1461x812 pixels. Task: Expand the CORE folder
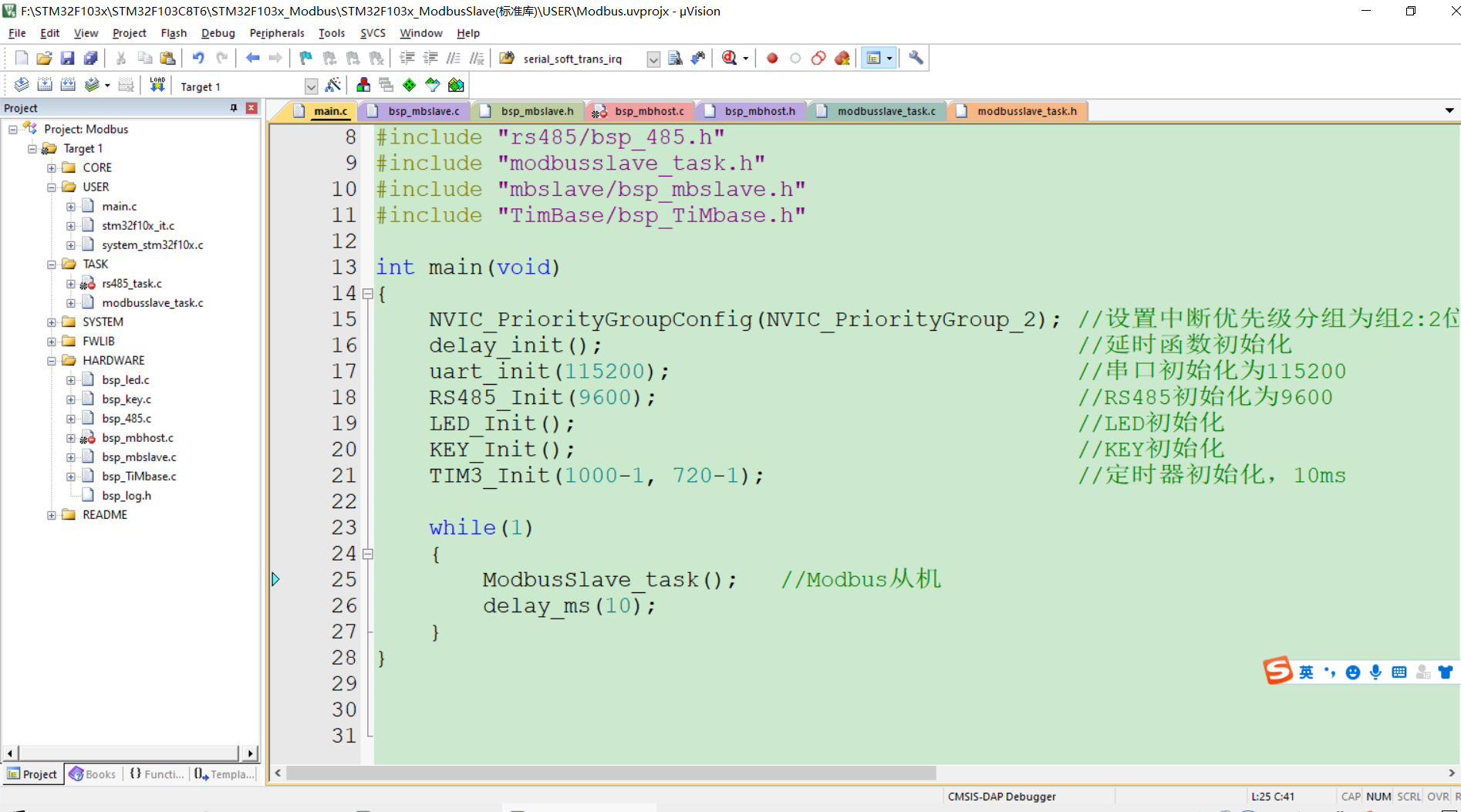[52, 167]
